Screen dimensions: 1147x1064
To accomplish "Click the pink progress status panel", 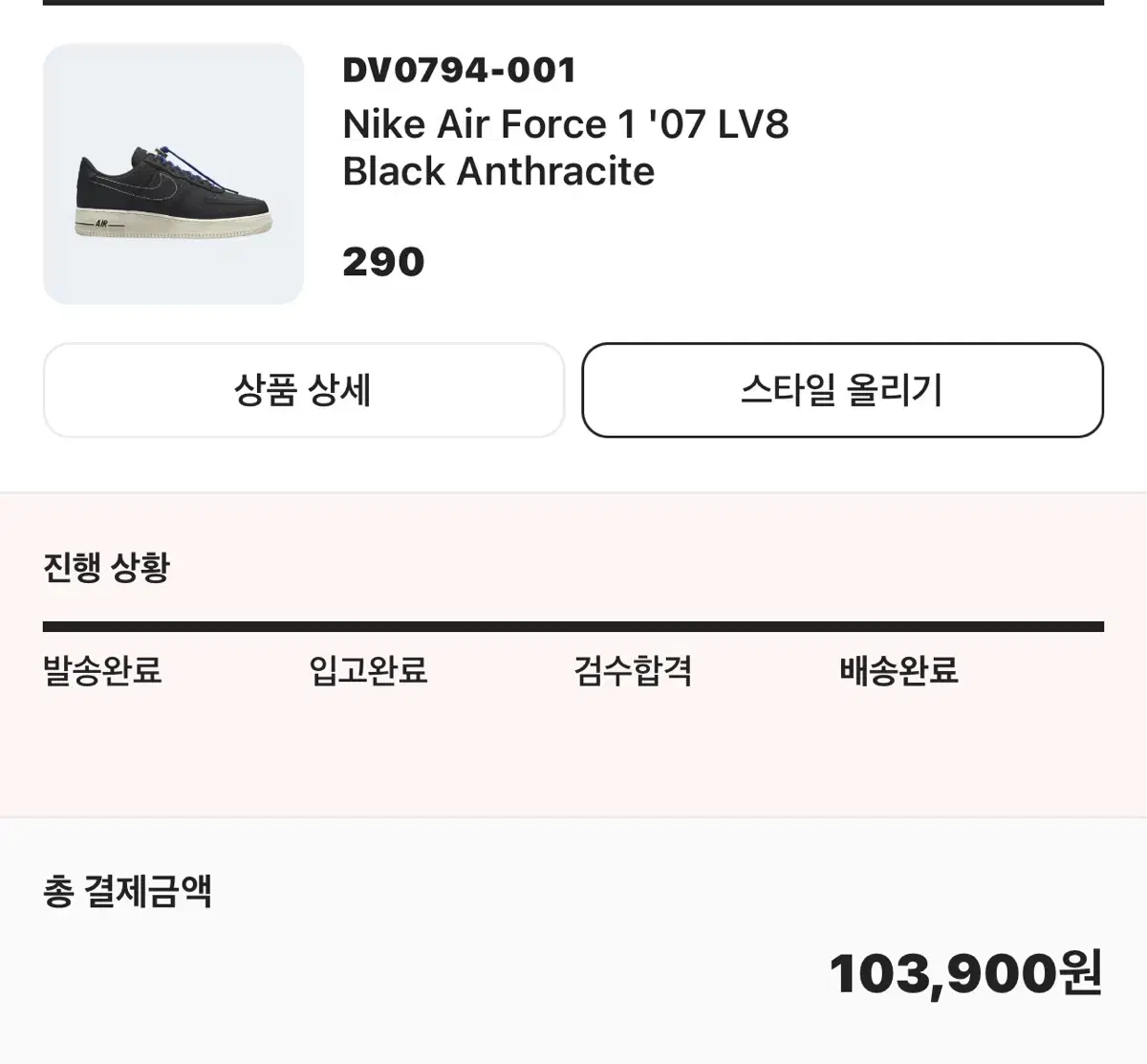I will 573,656.
